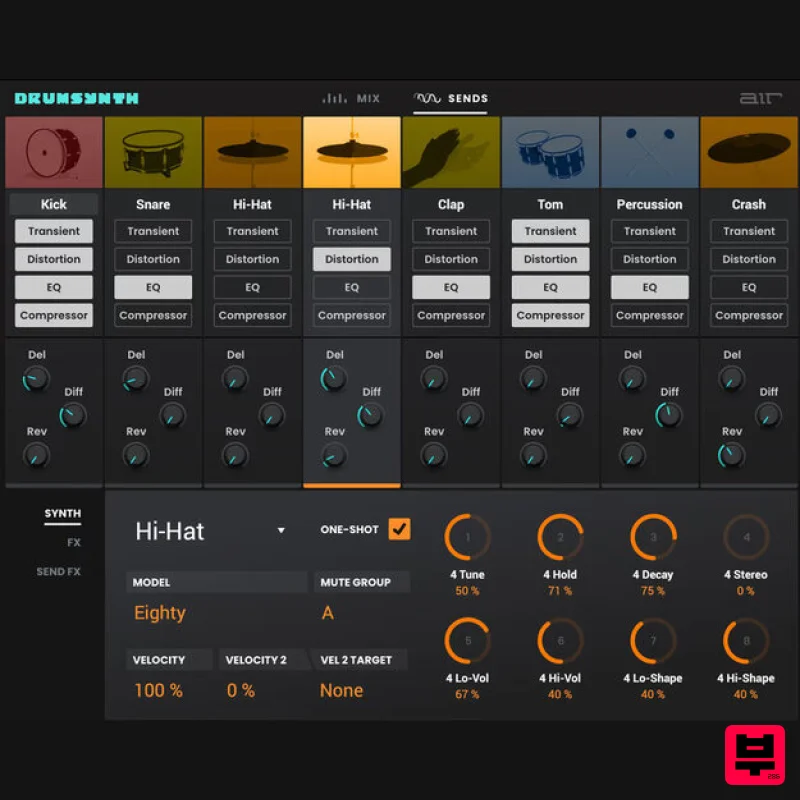Disable the Tom Compressor effect
Screen dimensions: 800x800
[x=550, y=315]
